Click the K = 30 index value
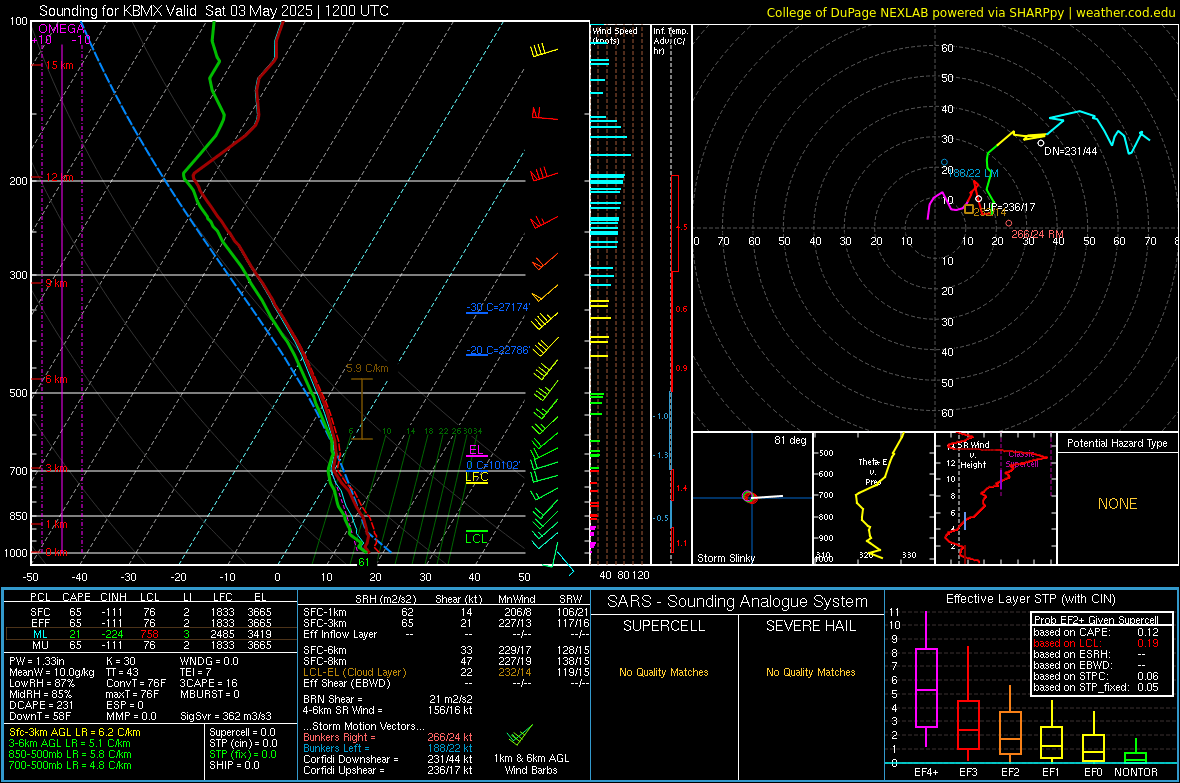Viewport: 1180px width, 783px height. click(121, 661)
